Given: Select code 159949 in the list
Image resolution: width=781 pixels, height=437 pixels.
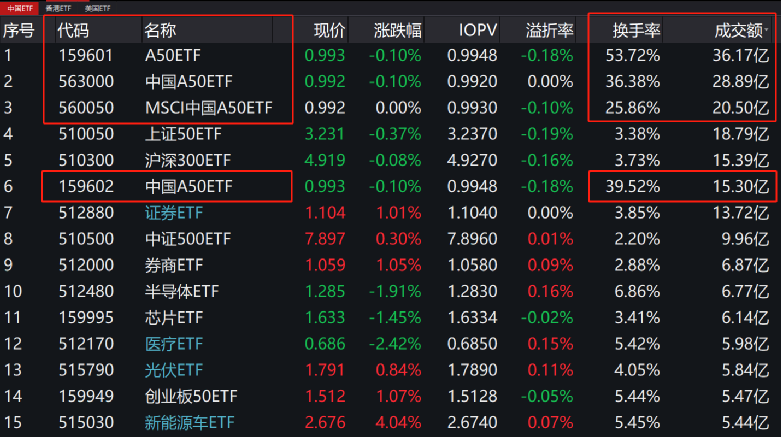Looking at the screenshot, I should tap(86, 396).
